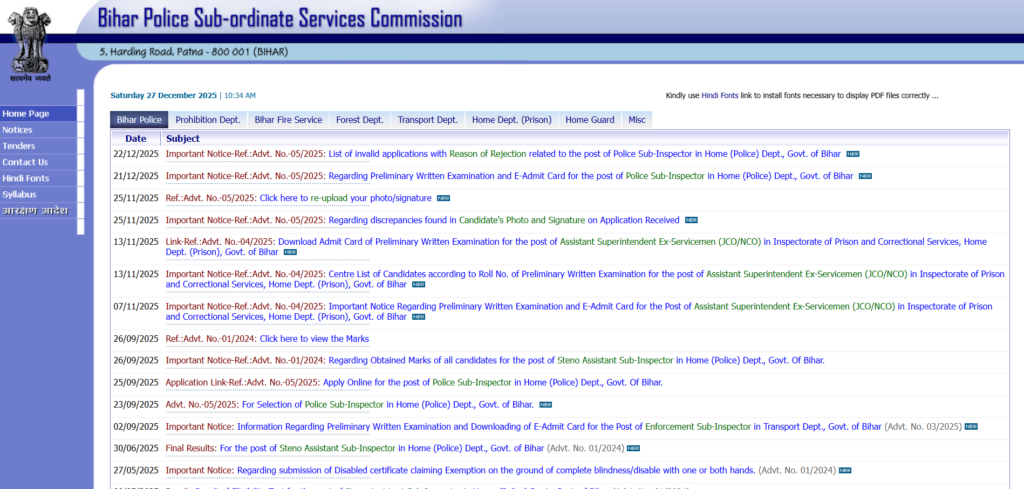The image size is (1024, 489).
Task: Open Contact Us page
Action: pos(25,162)
